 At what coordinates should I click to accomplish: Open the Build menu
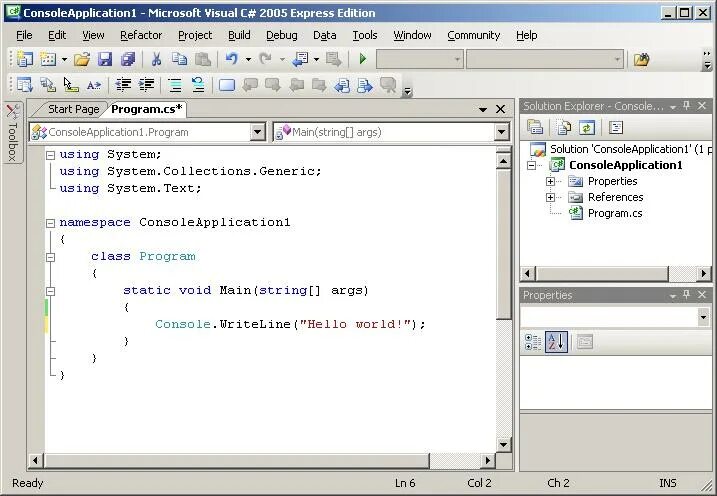click(x=239, y=35)
